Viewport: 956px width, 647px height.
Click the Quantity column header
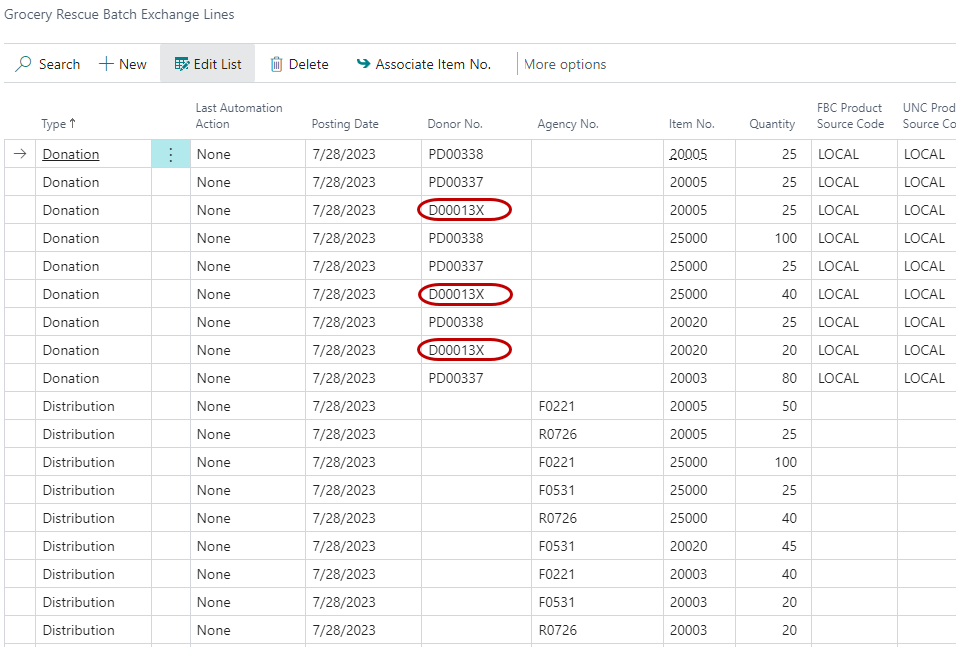(x=772, y=124)
